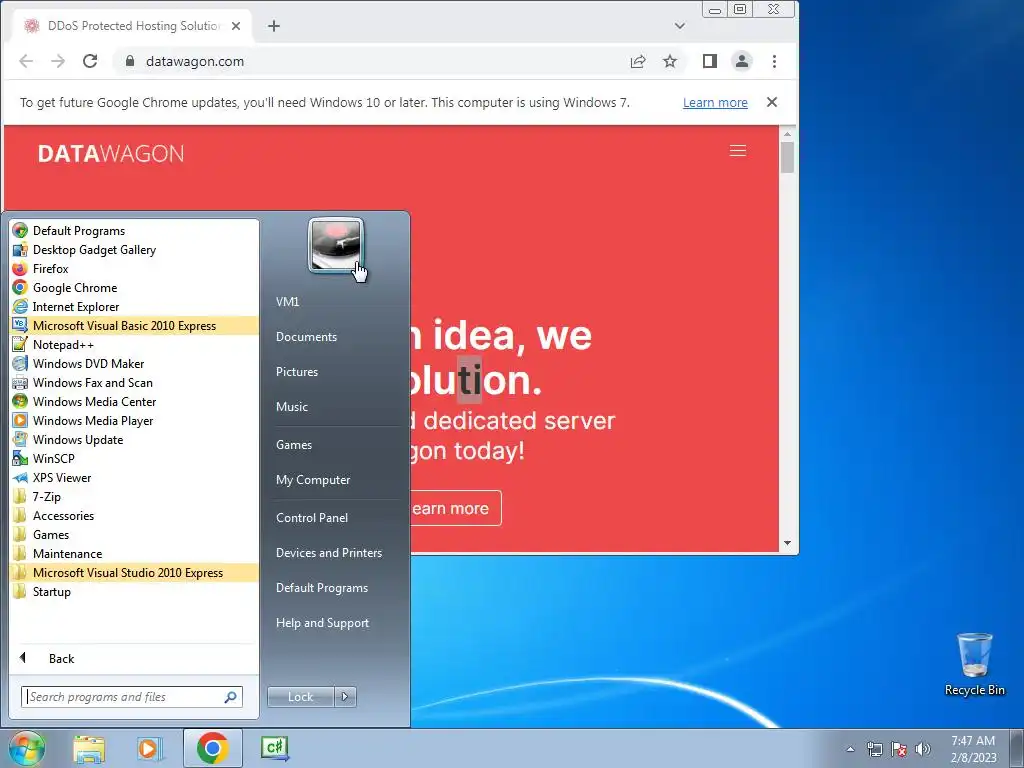
Task: Share this page icon in address bar
Action: (638, 61)
